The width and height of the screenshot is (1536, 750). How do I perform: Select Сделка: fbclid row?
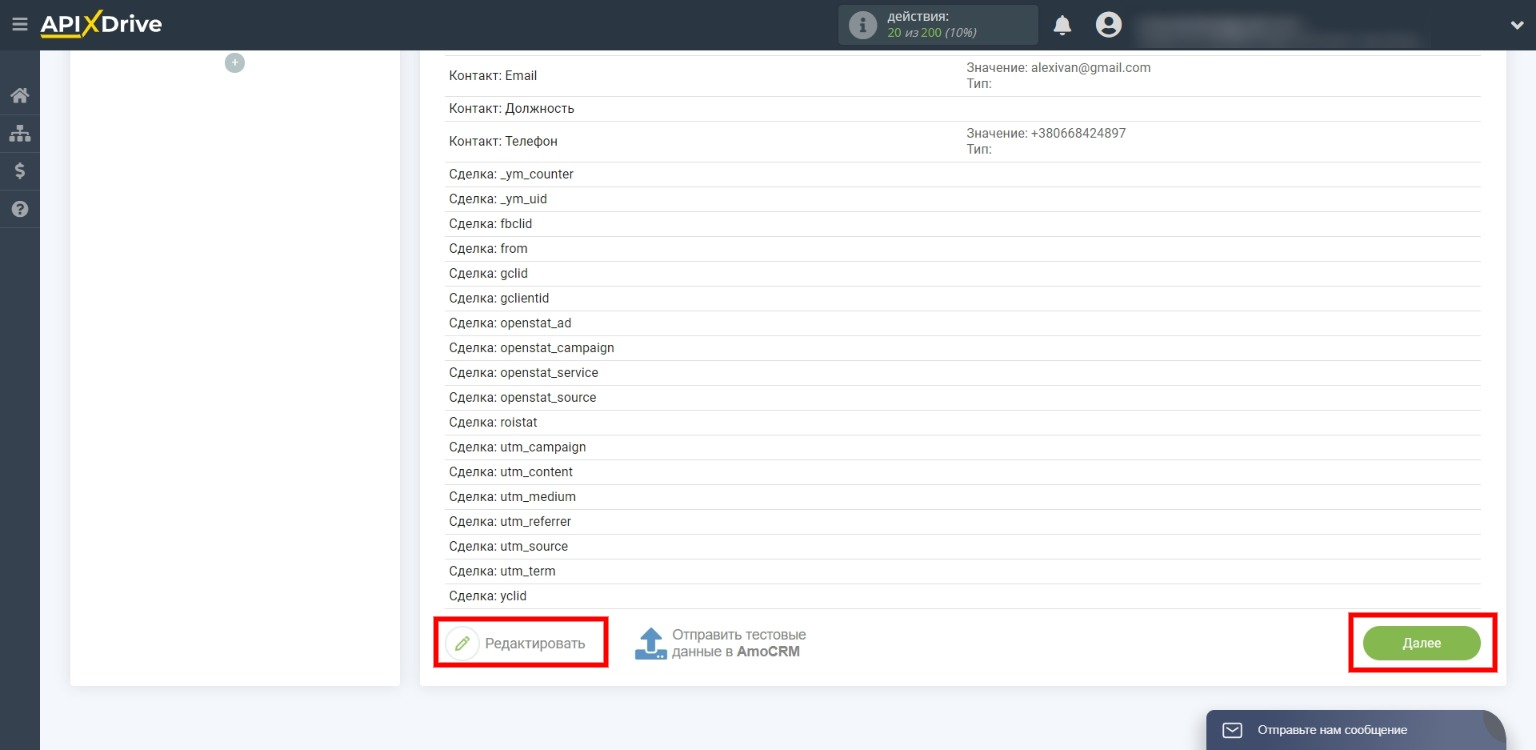[963, 224]
